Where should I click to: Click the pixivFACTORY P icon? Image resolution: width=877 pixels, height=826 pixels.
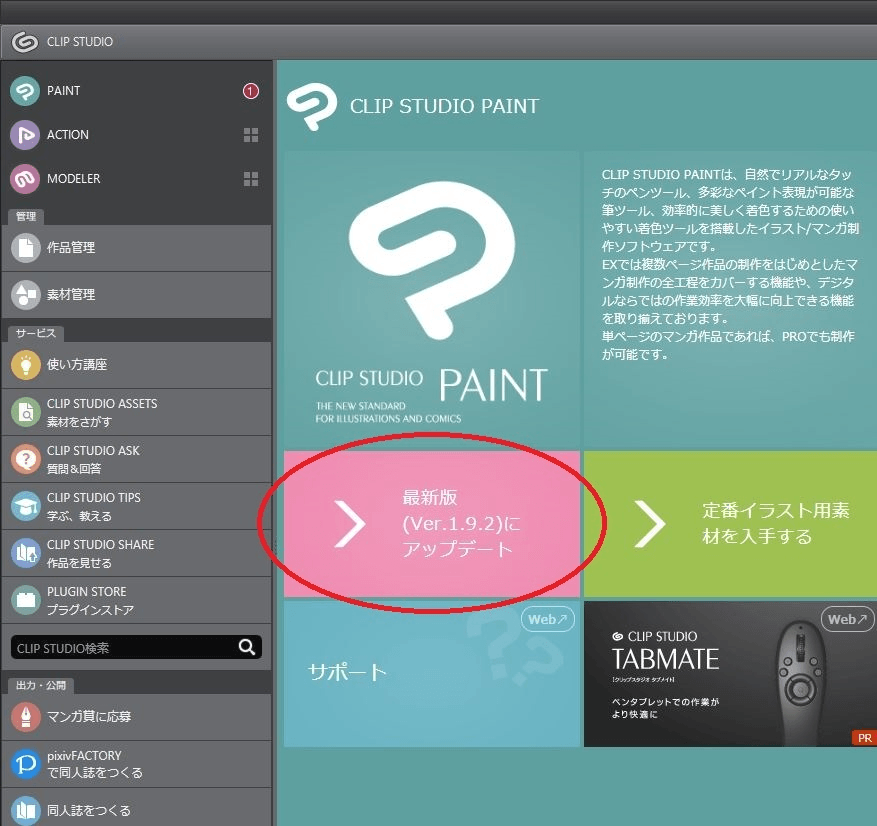pyautogui.click(x=26, y=764)
